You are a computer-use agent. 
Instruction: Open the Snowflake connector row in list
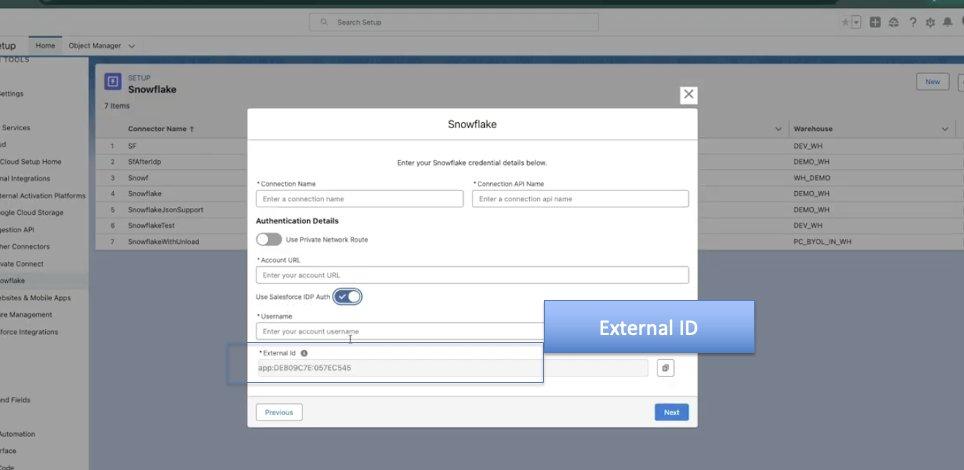pyautogui.click(x=145, y=193)
